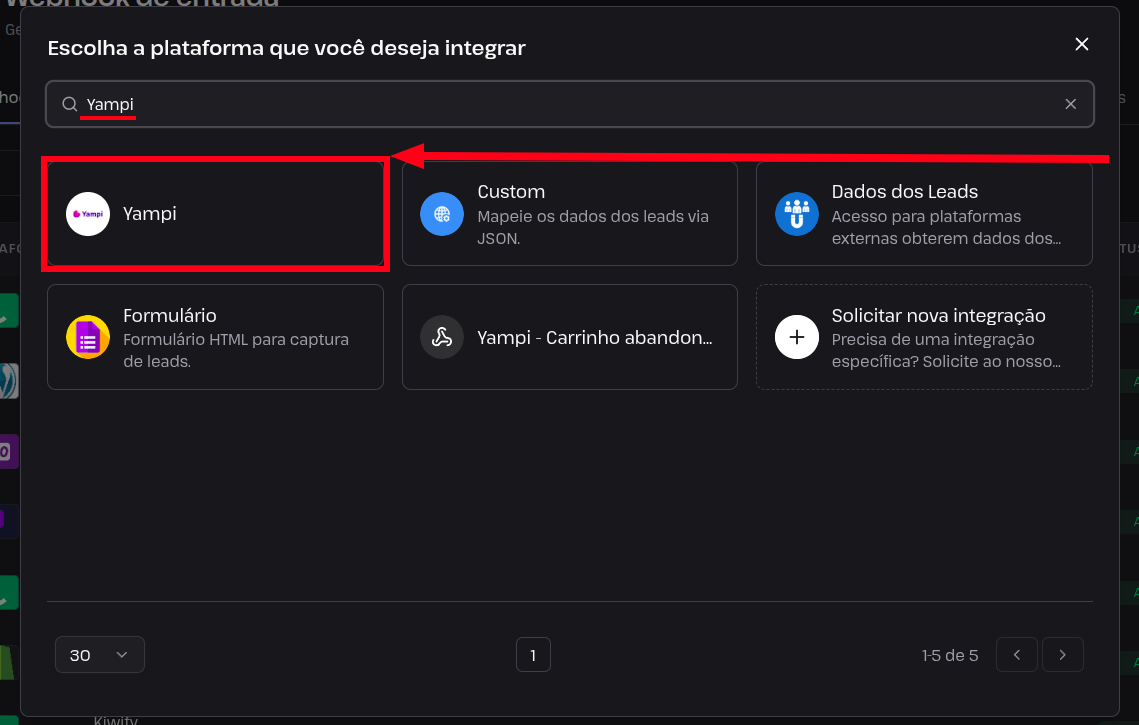This screenshot has height=725, width=1139.
Task: Choose the Dados dos Leads card
Action: 924,214
